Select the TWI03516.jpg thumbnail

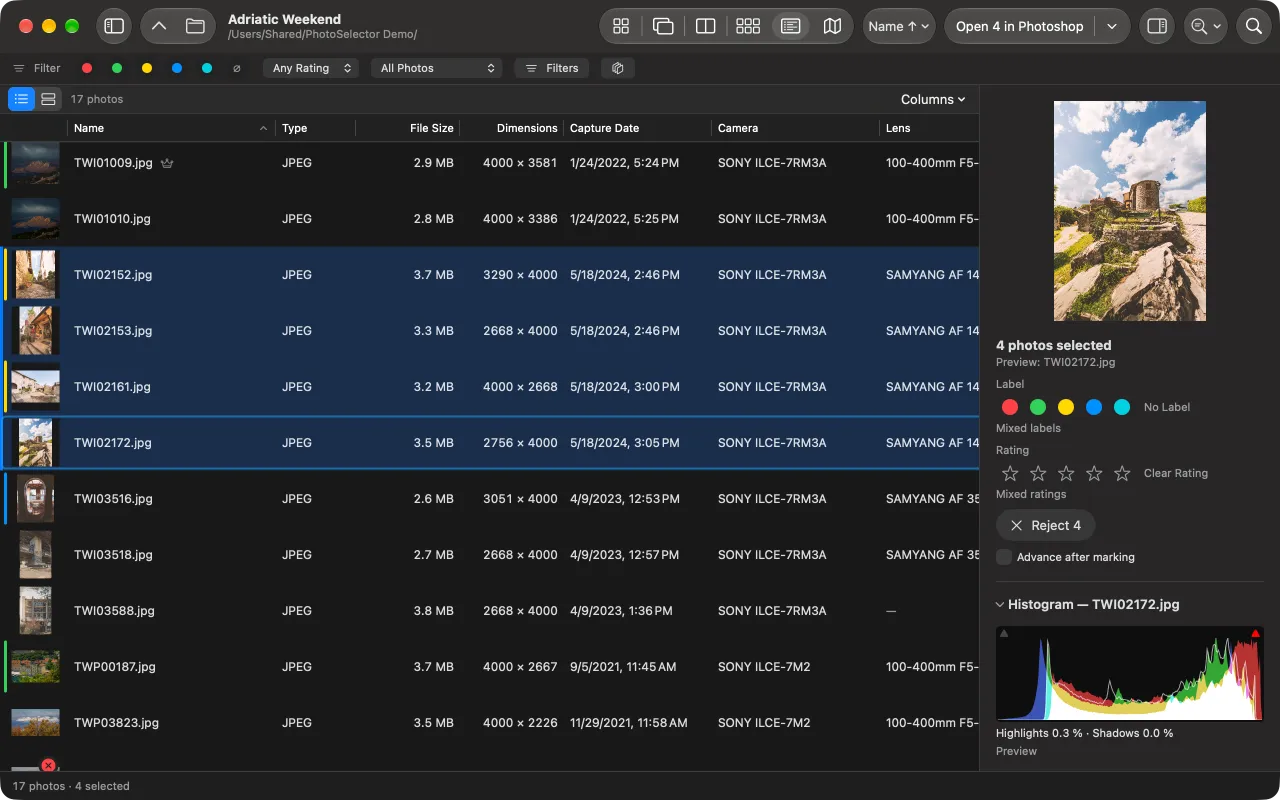click(35, 498)
